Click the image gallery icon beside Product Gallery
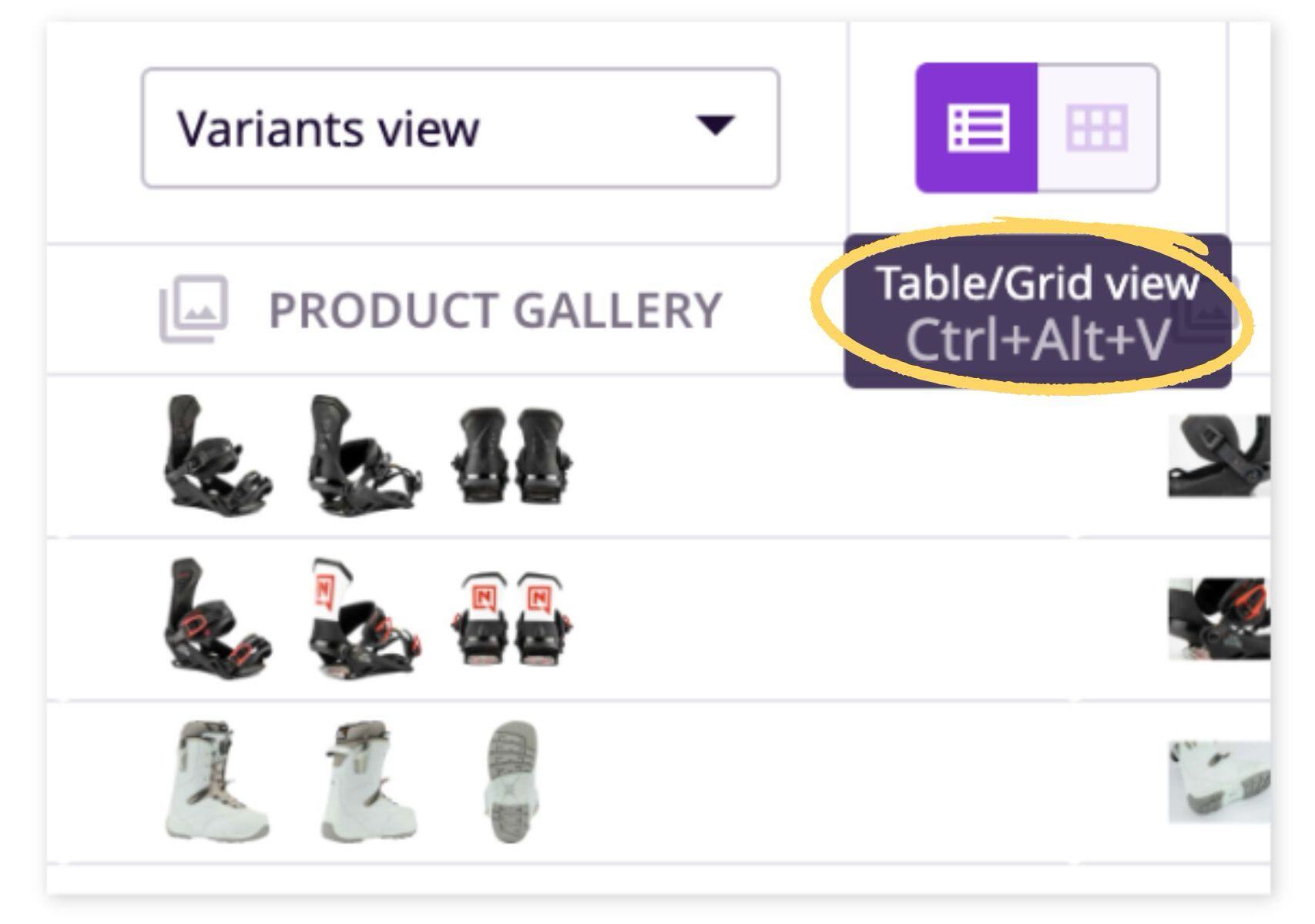This screenshot has width=1315, height=924. coord(193,309)
